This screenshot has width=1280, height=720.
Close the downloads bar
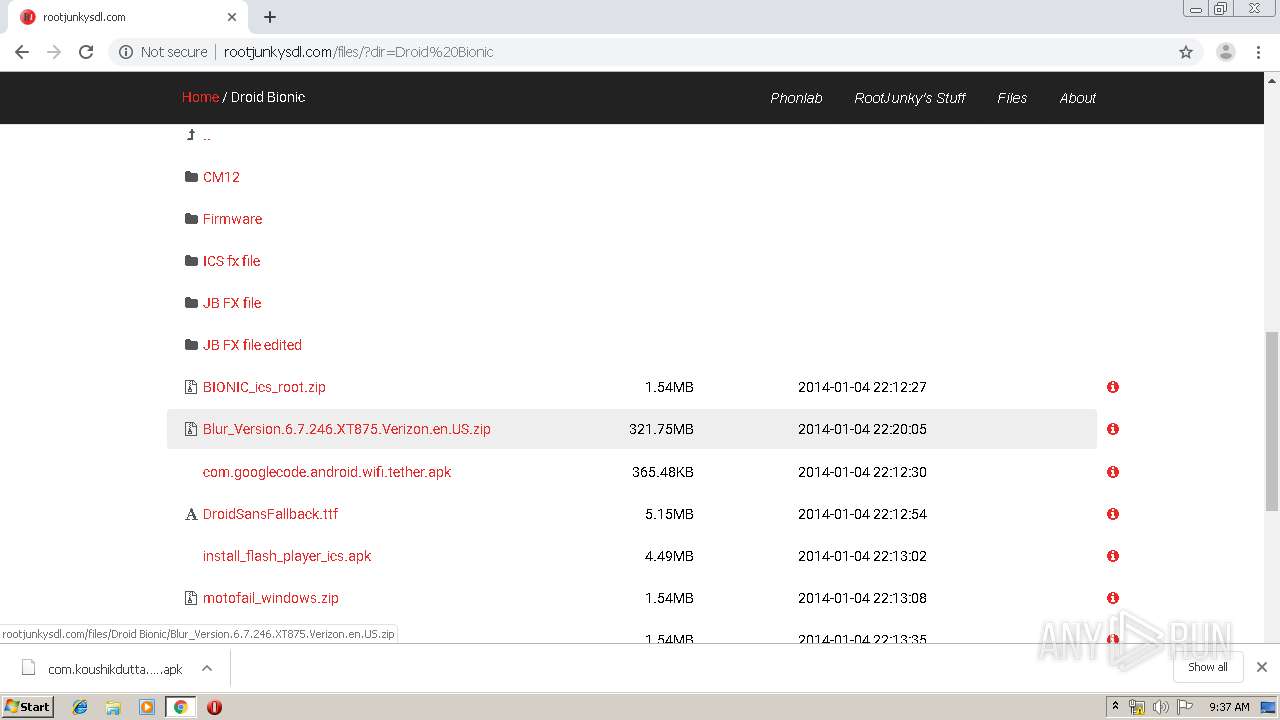(x=1262, y=667)
